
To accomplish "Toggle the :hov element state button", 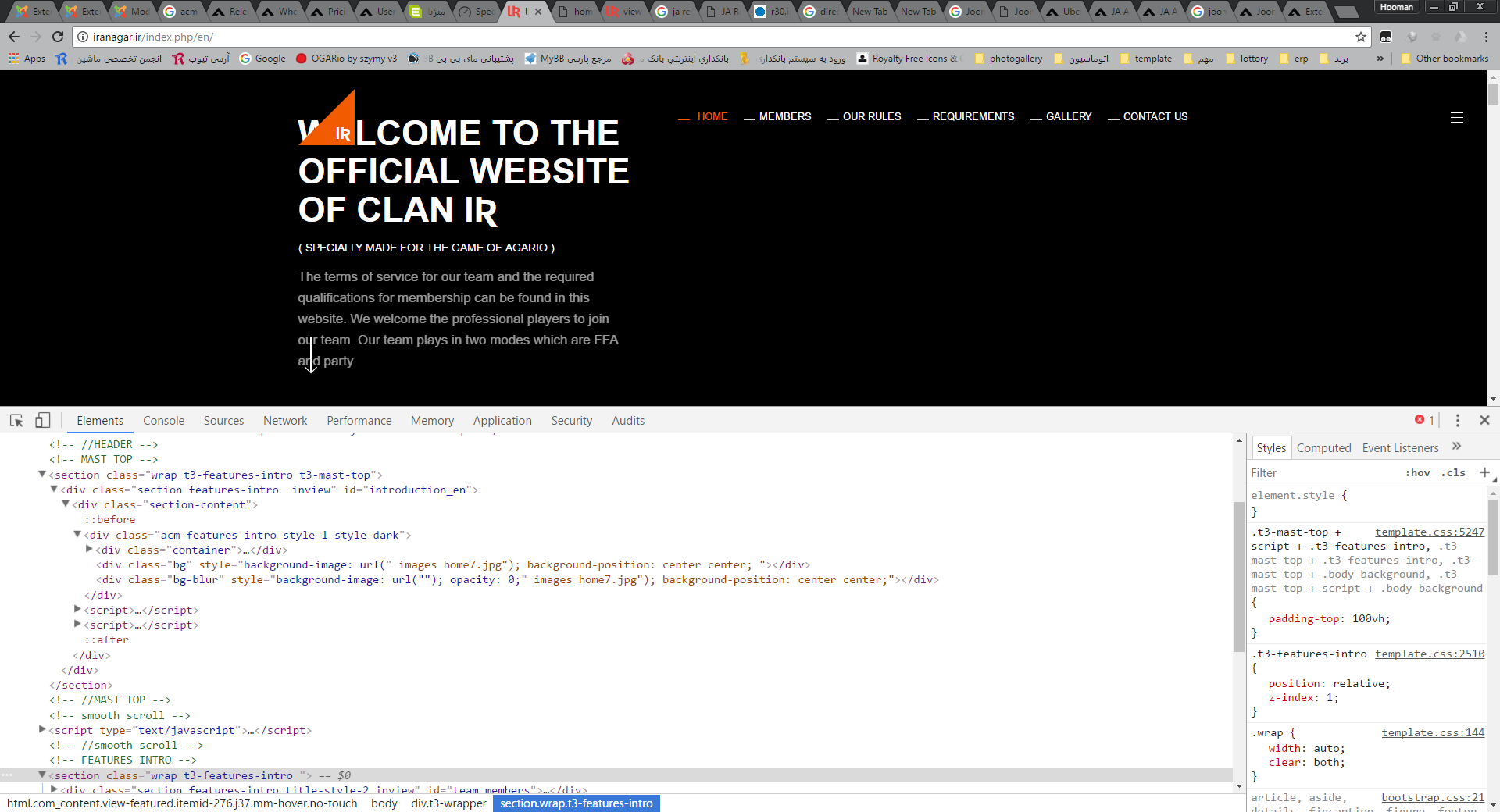I will point(1417,473).
